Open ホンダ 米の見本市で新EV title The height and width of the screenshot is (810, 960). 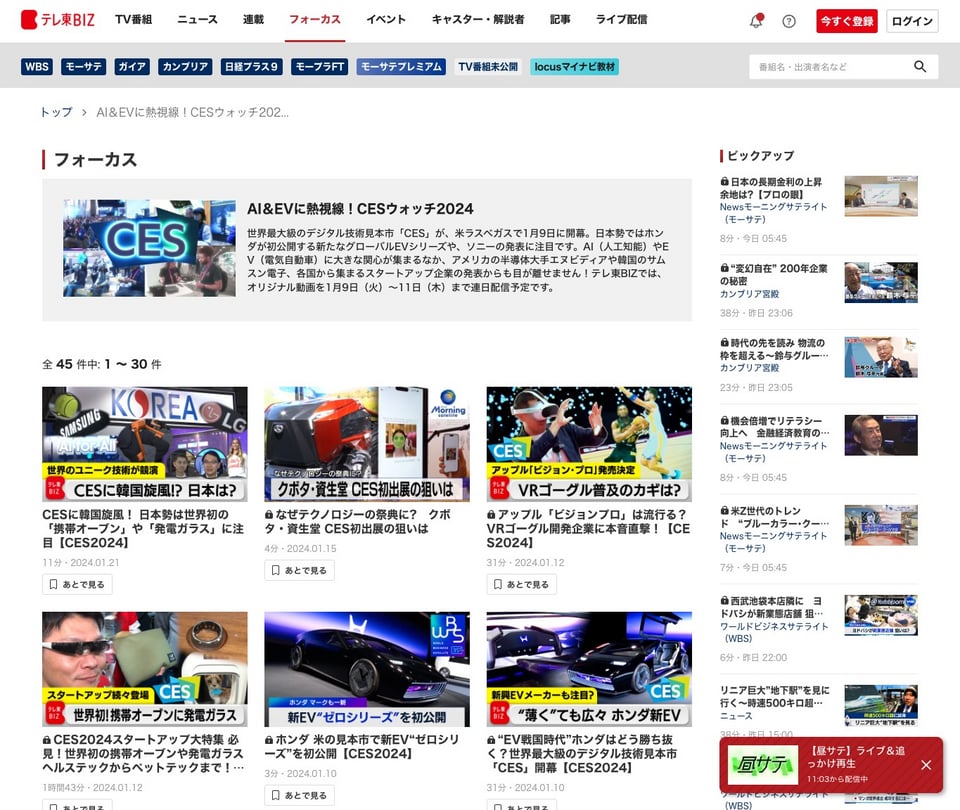pos(361,746)
